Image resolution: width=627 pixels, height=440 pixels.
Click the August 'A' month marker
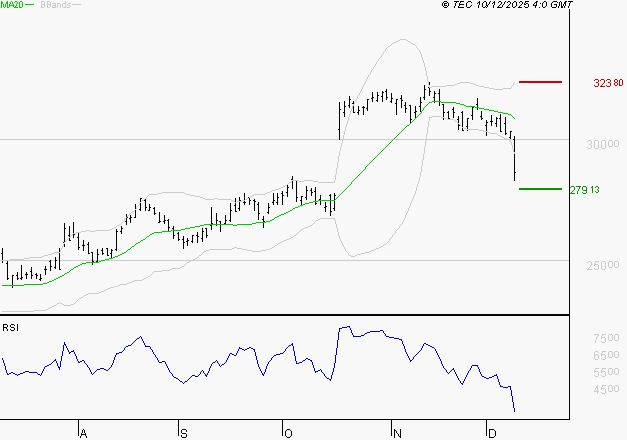pyautogui.click(x=83, y=434)
